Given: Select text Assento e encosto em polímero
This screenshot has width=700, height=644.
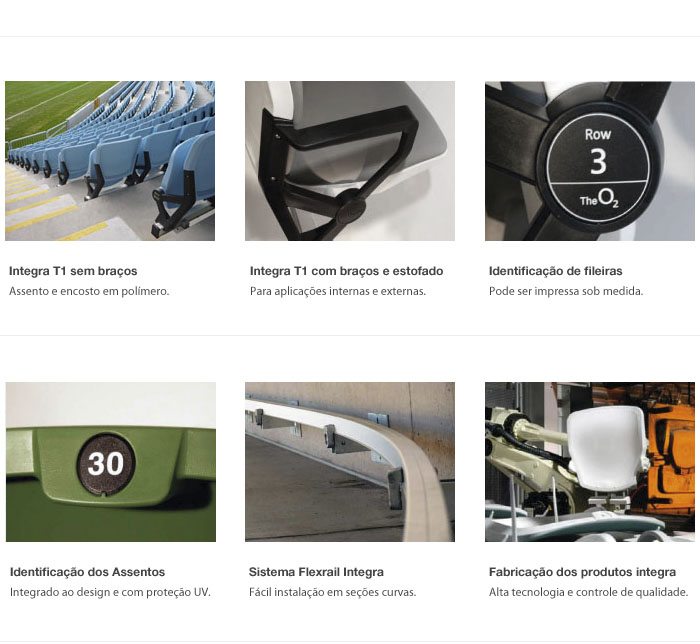Looking at the screenshot, I should pos(89,291).
